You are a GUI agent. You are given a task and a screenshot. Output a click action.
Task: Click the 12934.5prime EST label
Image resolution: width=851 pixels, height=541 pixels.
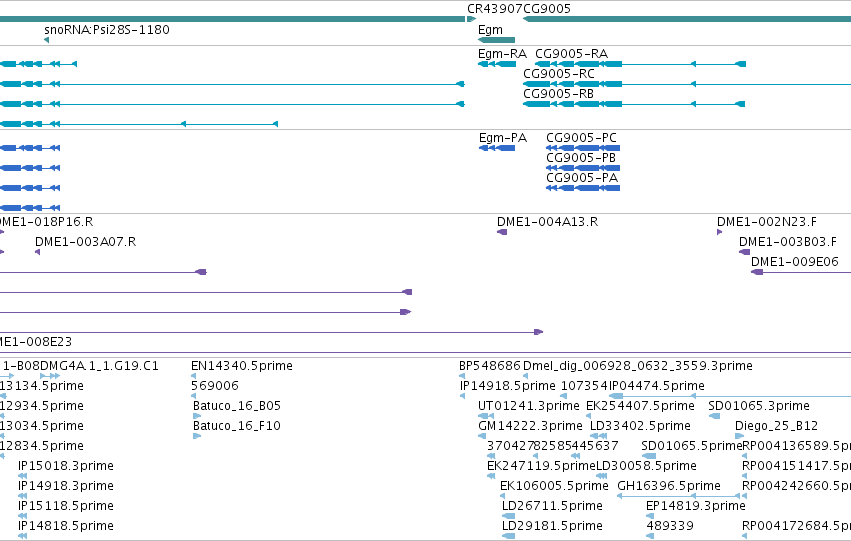[x=42, y=406]
